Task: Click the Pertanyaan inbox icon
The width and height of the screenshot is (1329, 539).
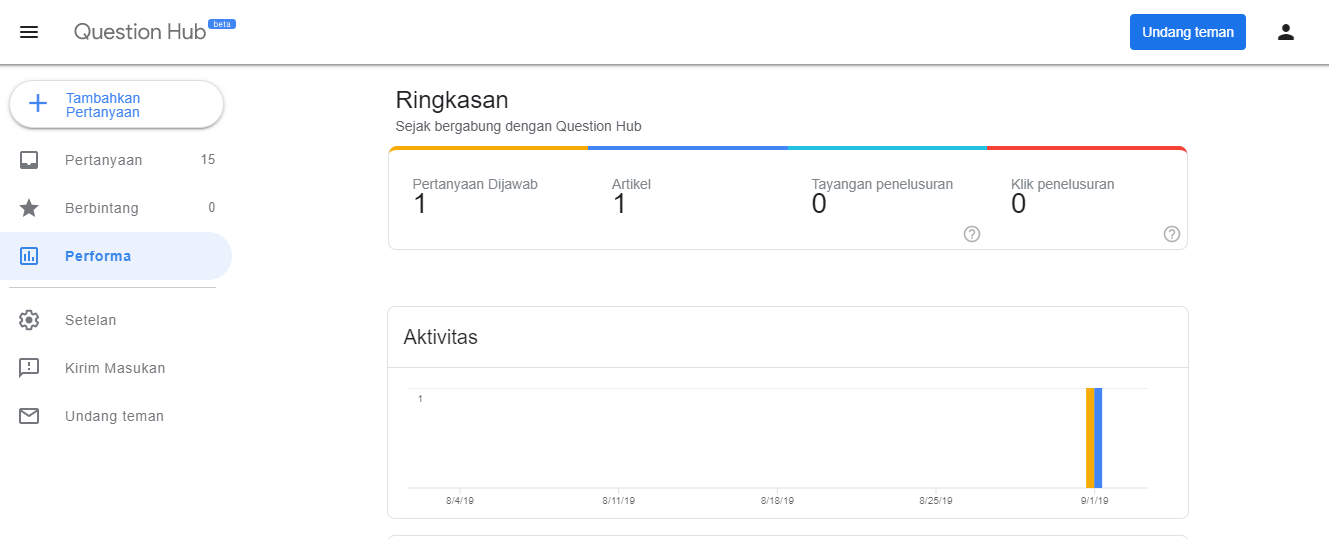Action: [29, 160]
